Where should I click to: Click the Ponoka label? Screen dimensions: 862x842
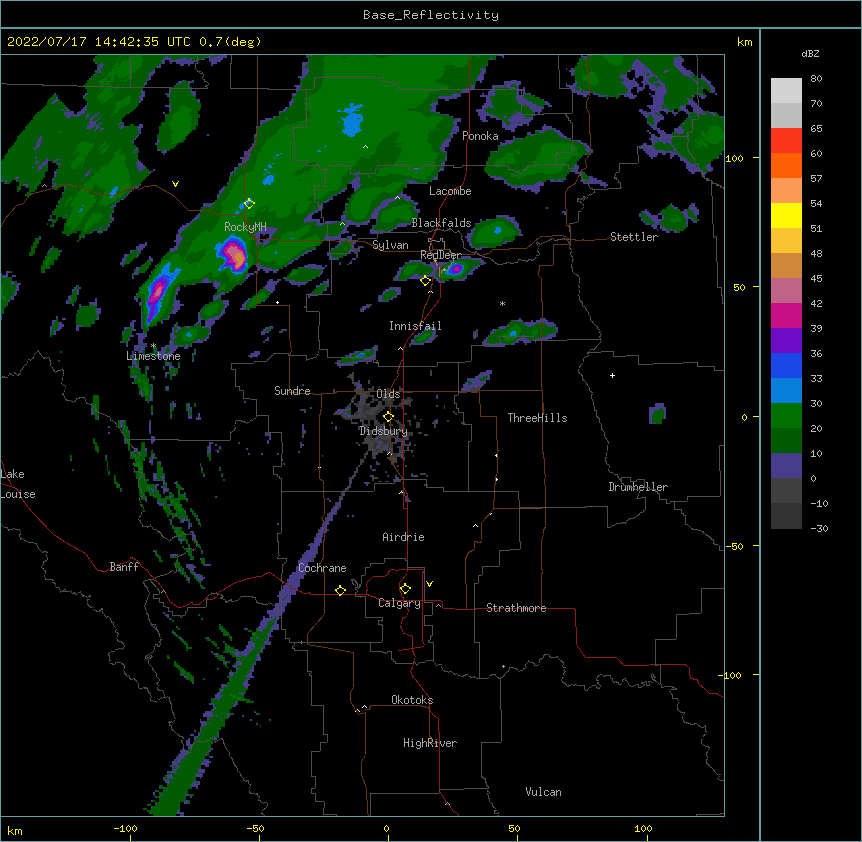pyautogui.click(x=480, y=136)
